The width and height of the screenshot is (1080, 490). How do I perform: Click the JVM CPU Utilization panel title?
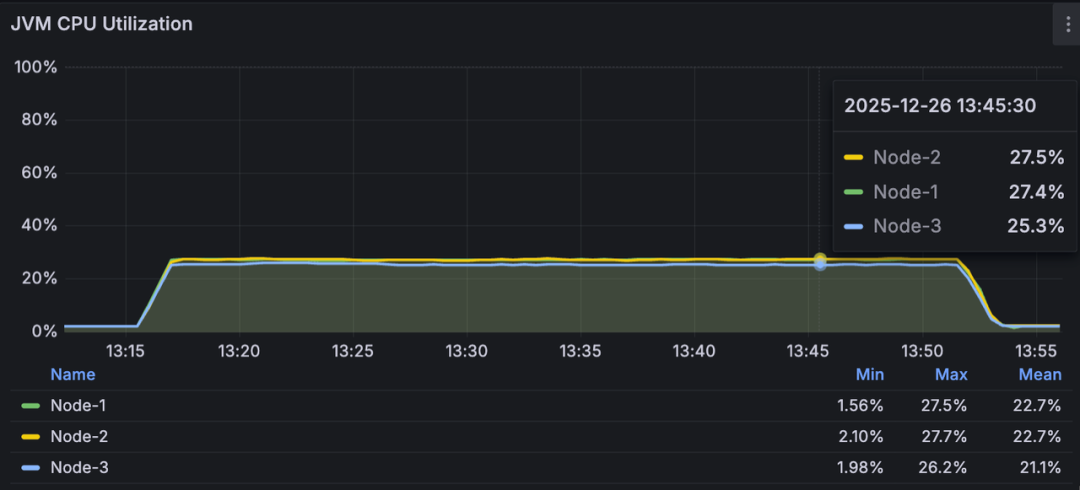(x=101, y=23)
